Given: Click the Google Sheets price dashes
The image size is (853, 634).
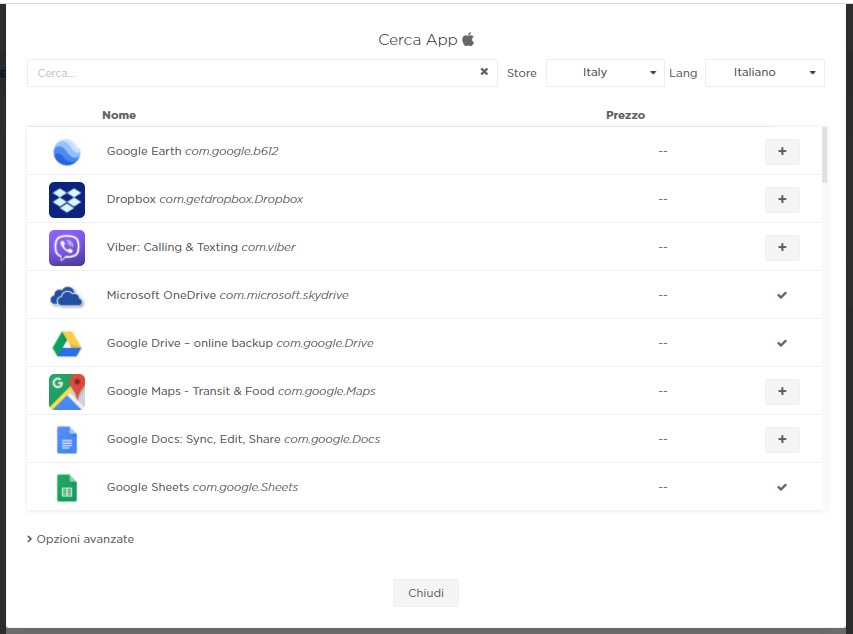Looking at the screenshot, I should coord(663,487).
